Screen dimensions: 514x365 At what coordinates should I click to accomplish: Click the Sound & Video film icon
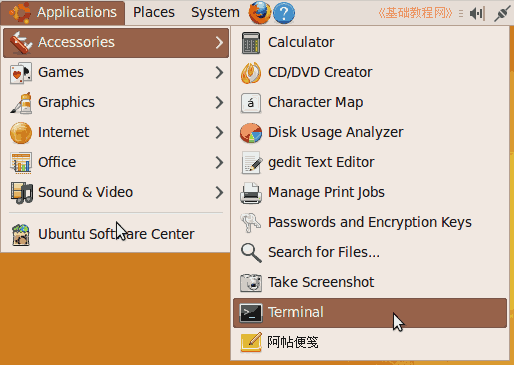point(21,193)
